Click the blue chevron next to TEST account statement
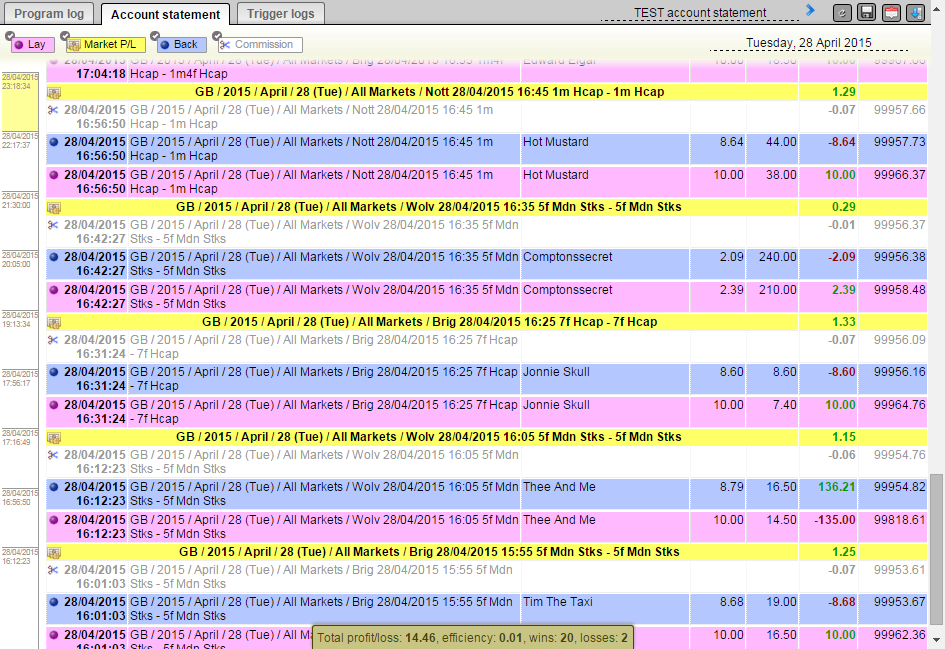The image size is (945, 649). pos(811,10)
